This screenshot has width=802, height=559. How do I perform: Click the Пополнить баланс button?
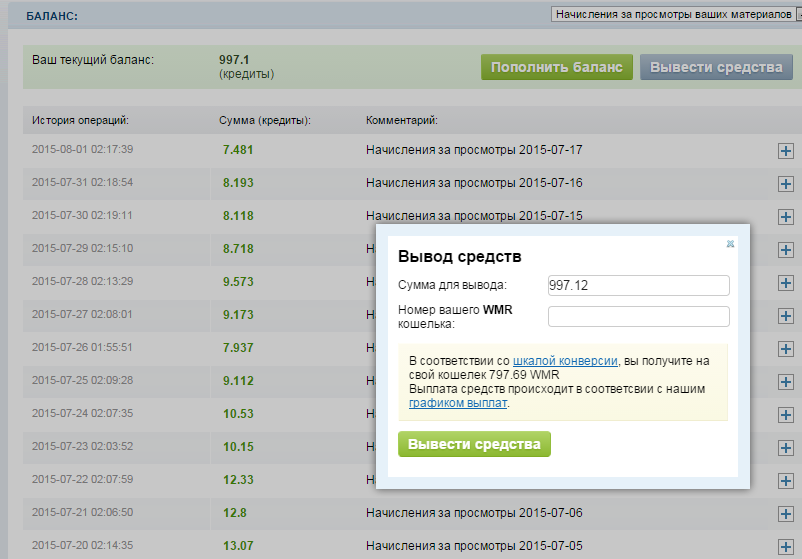556,67
